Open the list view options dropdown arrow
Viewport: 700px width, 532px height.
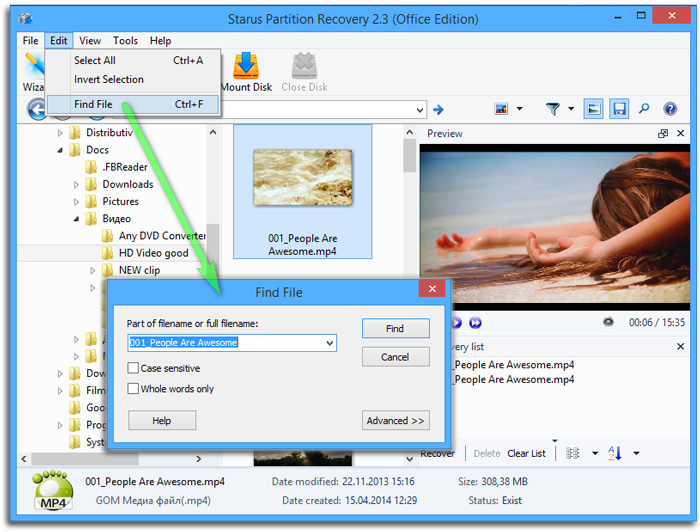point(595,453)
